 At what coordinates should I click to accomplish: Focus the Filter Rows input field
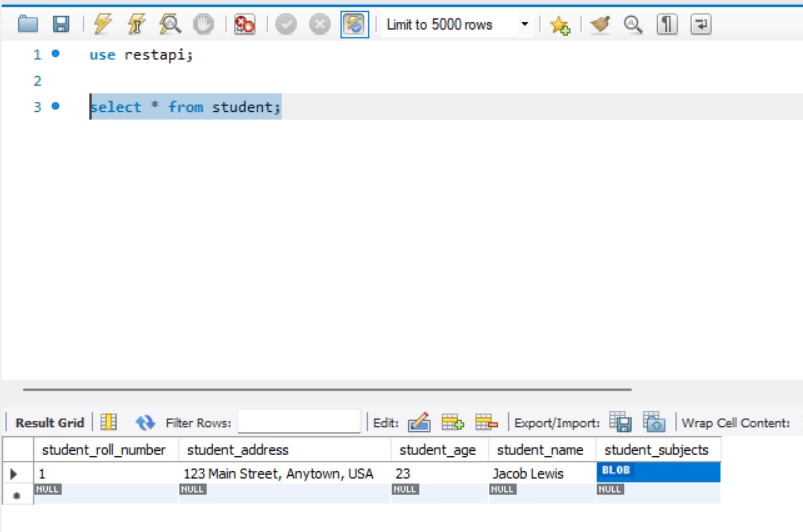[x=299, y=421]
